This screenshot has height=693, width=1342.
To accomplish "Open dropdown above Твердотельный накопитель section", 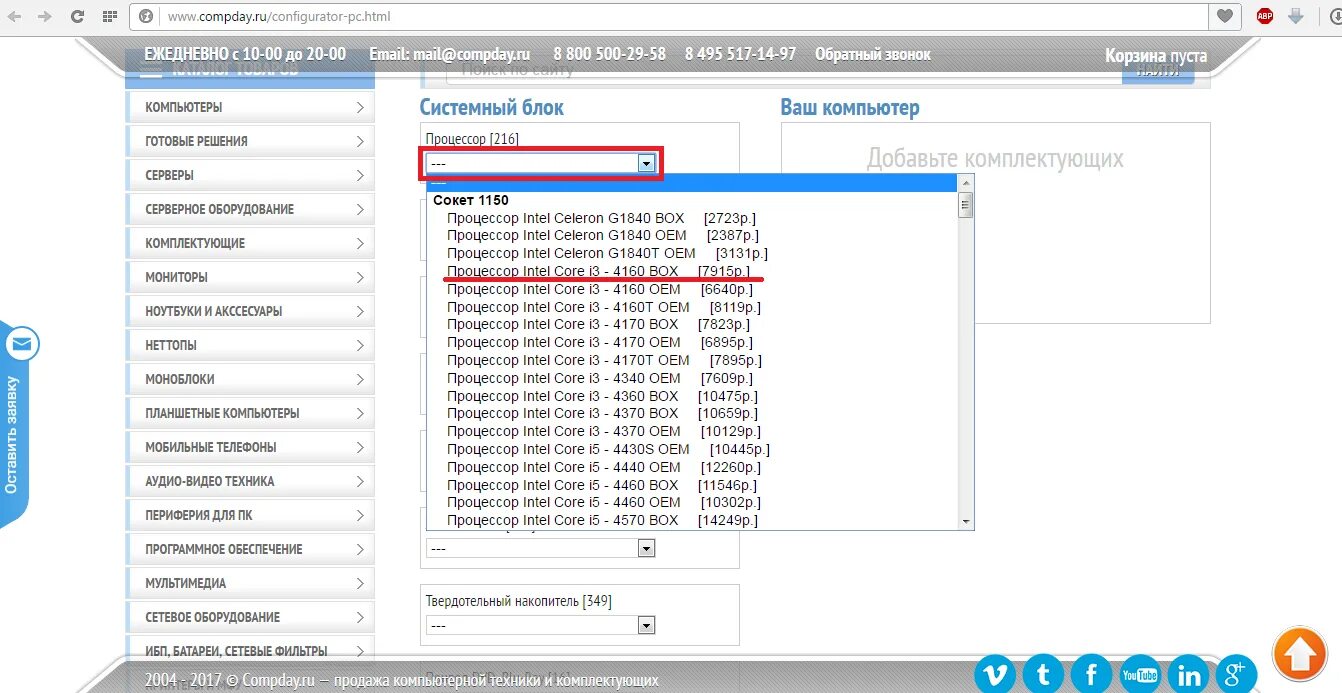I will pos(540,548).
